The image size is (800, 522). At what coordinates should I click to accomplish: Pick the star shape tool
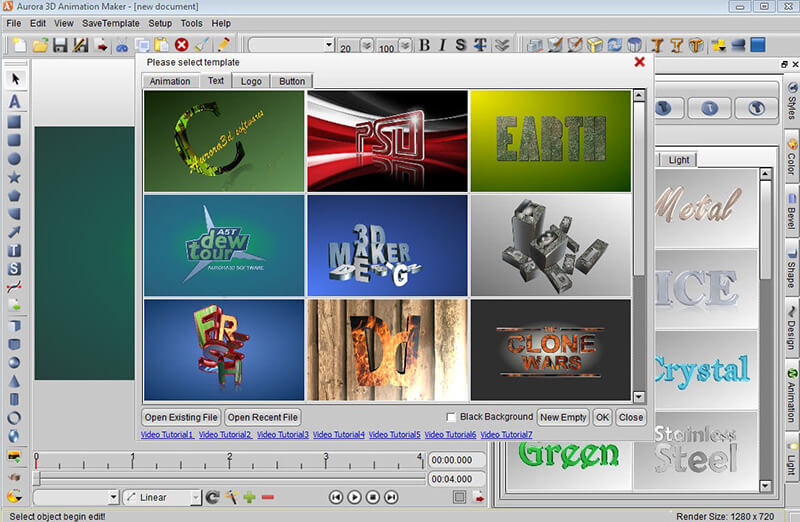[14, 177]
